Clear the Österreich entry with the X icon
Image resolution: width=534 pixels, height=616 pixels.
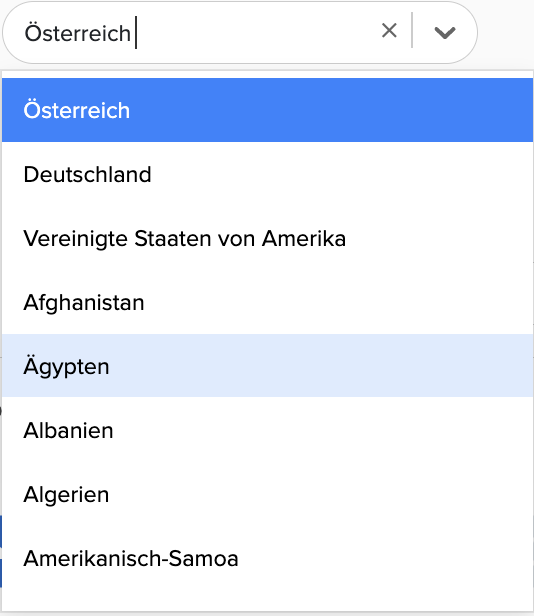coord(389,31)
